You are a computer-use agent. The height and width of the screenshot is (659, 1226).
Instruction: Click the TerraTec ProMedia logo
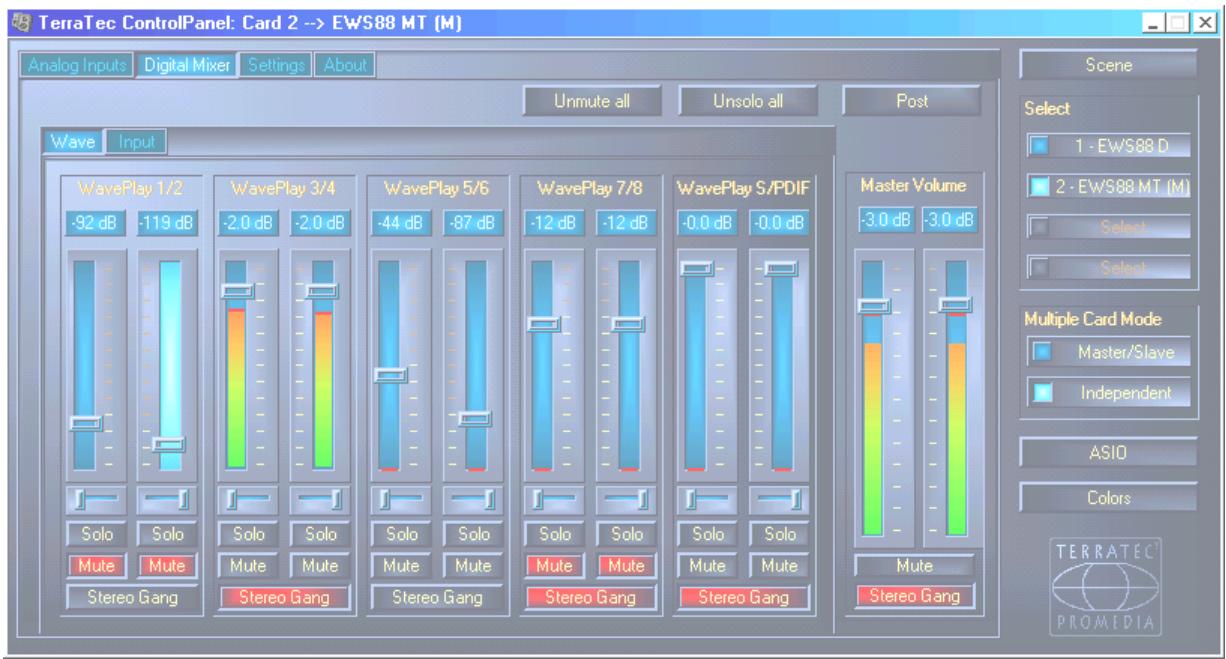pos(1108,588)
